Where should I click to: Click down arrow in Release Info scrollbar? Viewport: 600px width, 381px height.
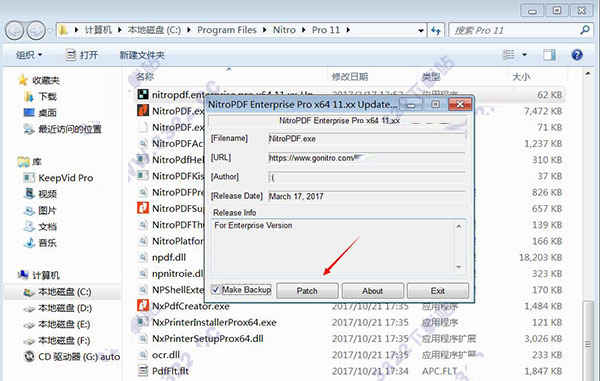(459, 267)
